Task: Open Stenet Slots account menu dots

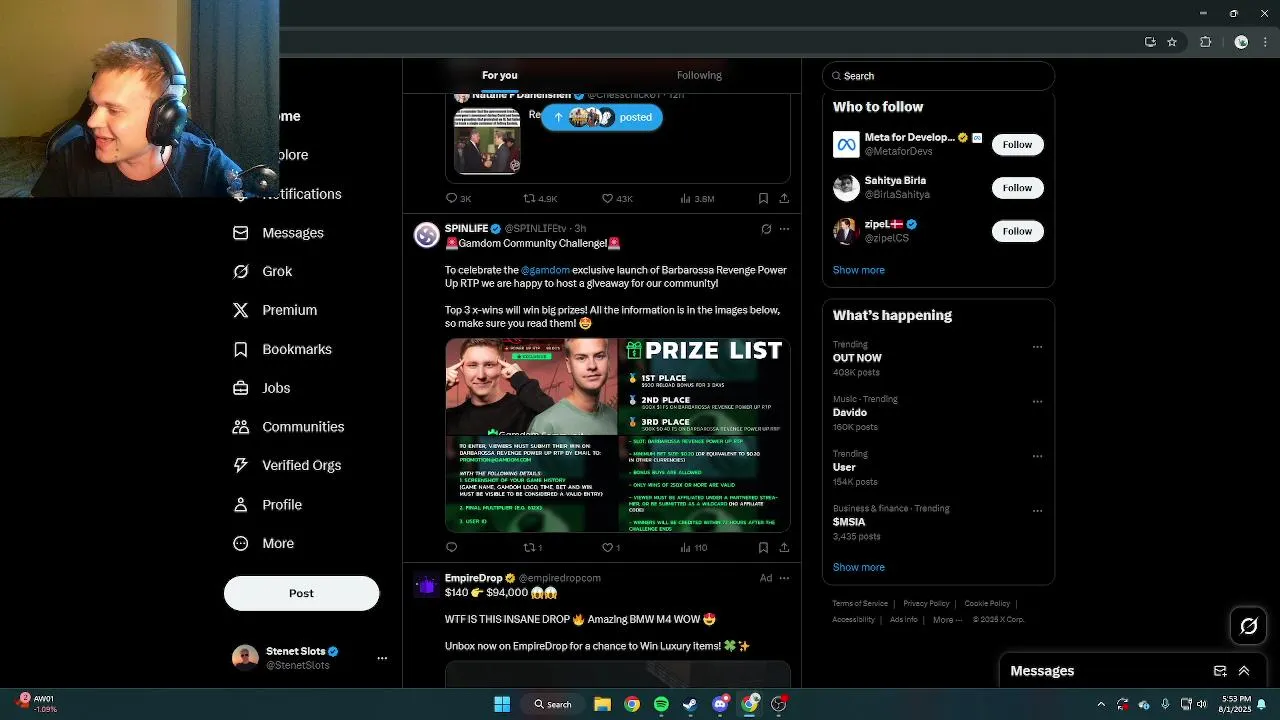Action: click(x=382, y=658)
